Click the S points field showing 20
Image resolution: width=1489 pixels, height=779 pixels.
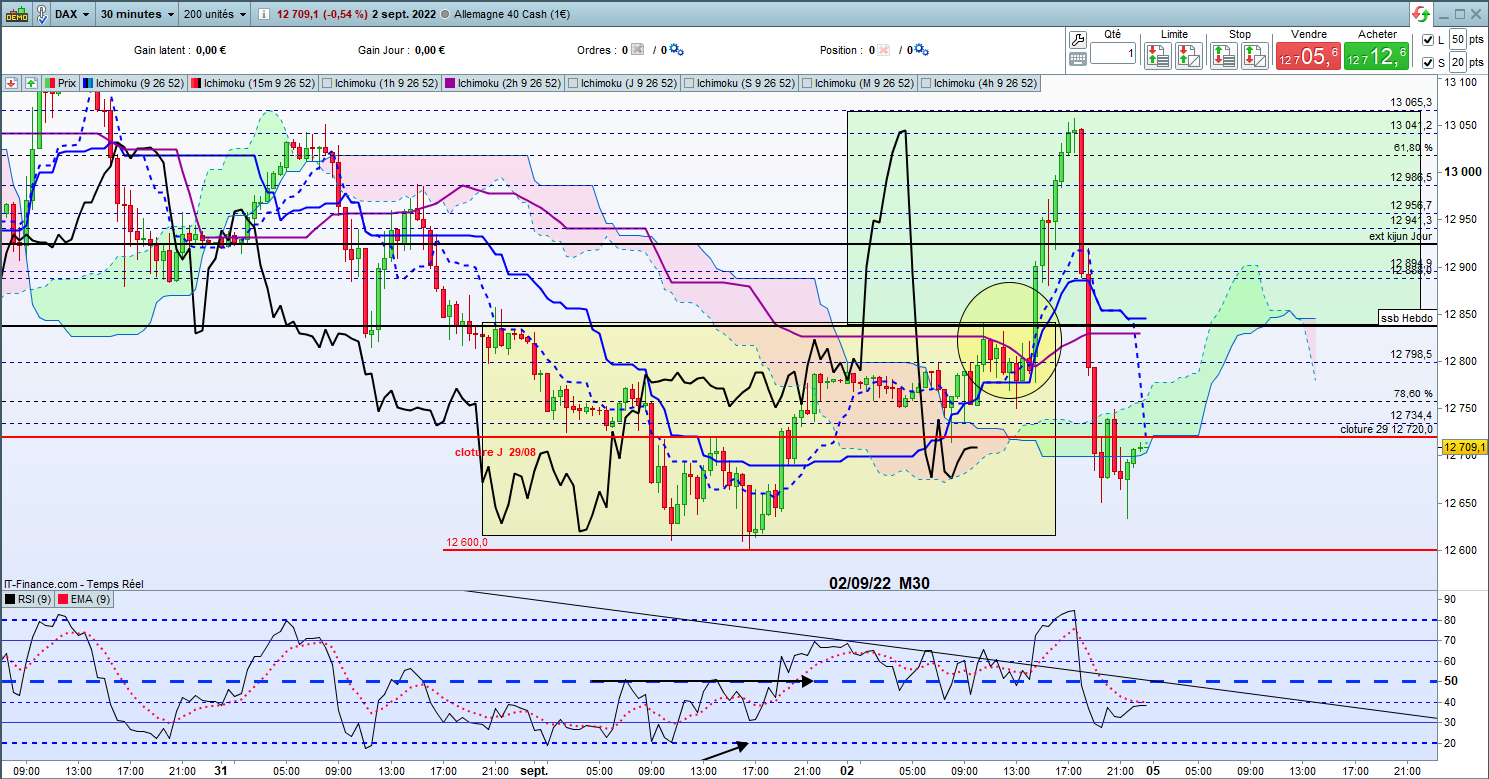(x=1459, y=64)
